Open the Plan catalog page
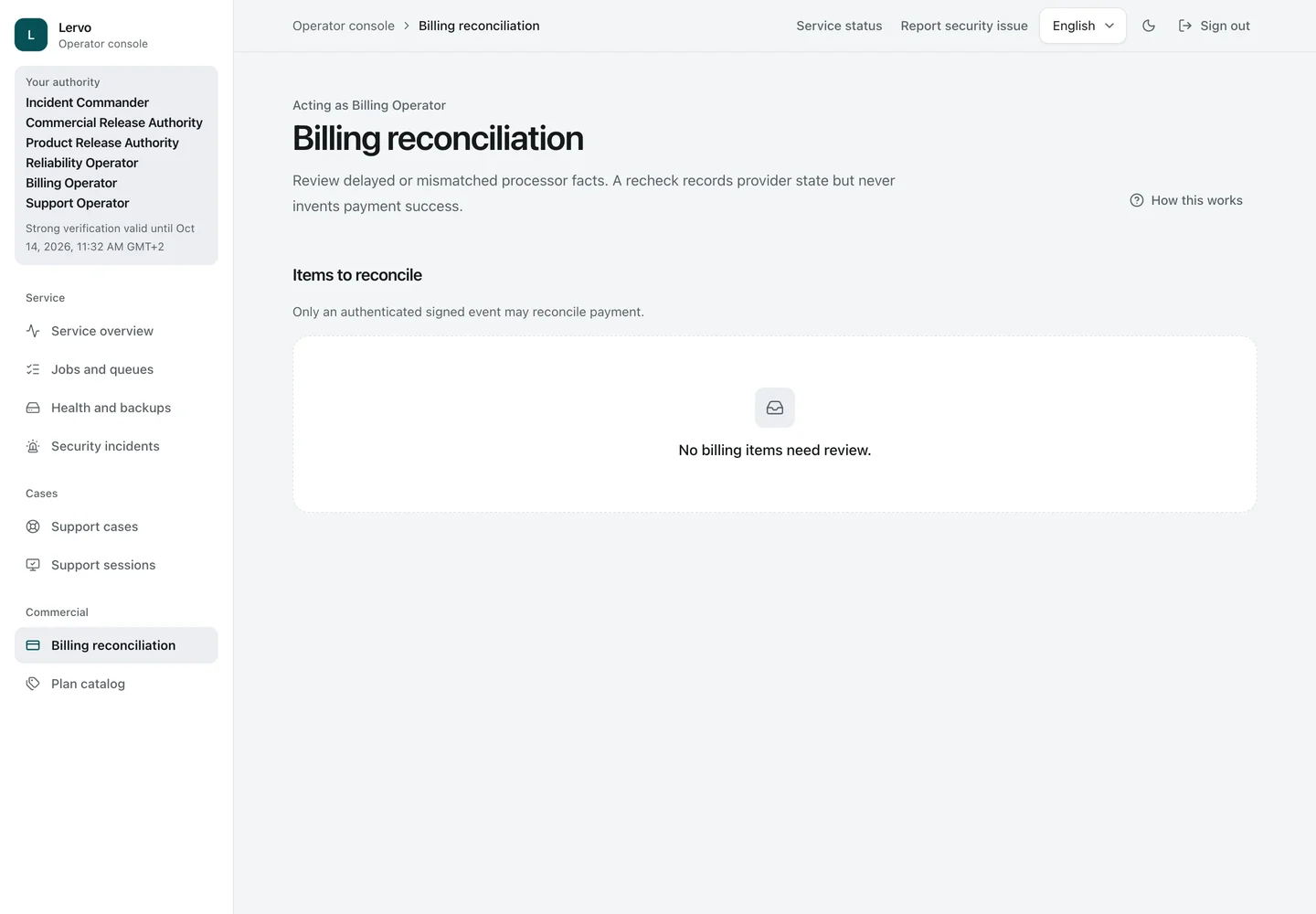Viewport: 1316px width, 914px height. pos(116,684)
